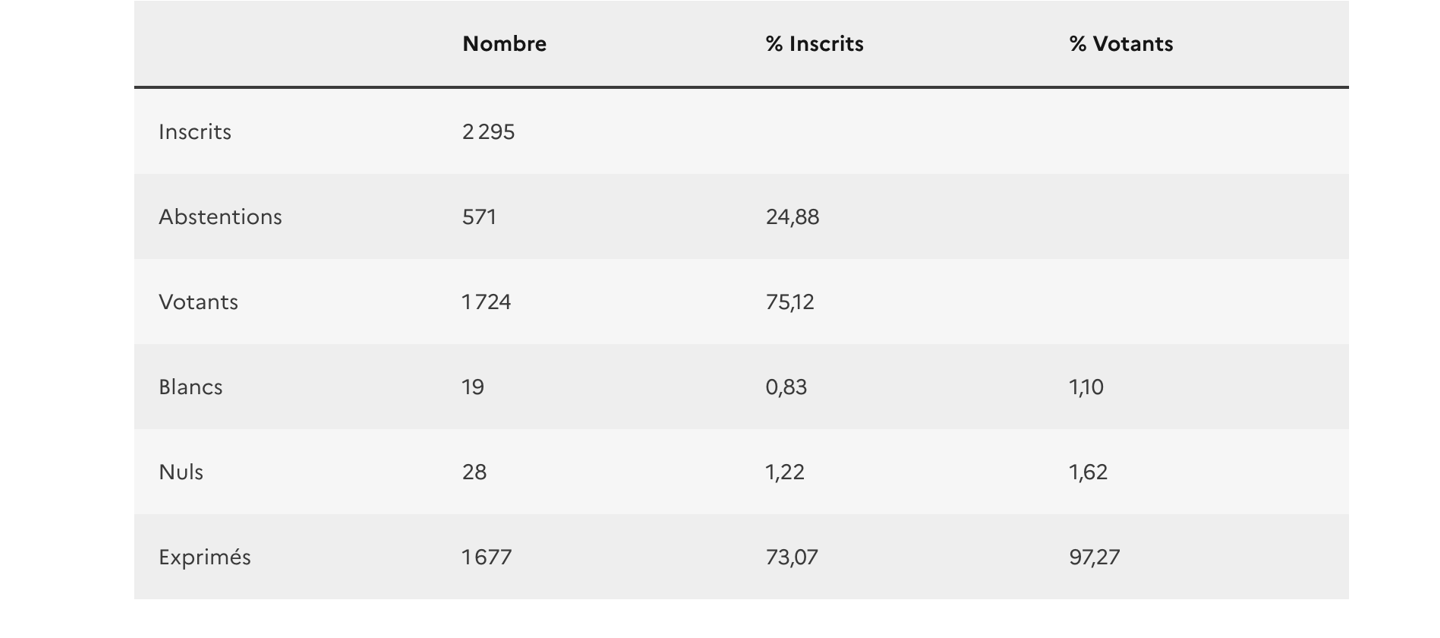
Task: Click the Inscrits count 2 295
Action: (x=488, y=132)
